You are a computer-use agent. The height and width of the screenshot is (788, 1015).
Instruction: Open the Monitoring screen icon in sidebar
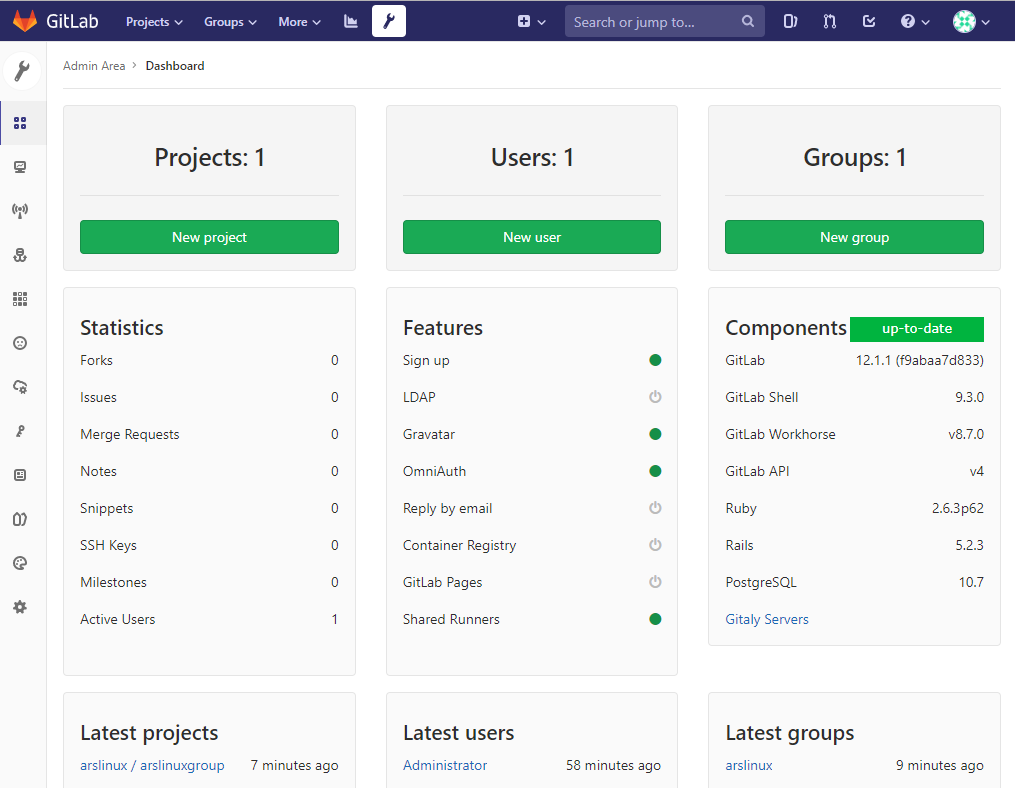click(20, 167)
